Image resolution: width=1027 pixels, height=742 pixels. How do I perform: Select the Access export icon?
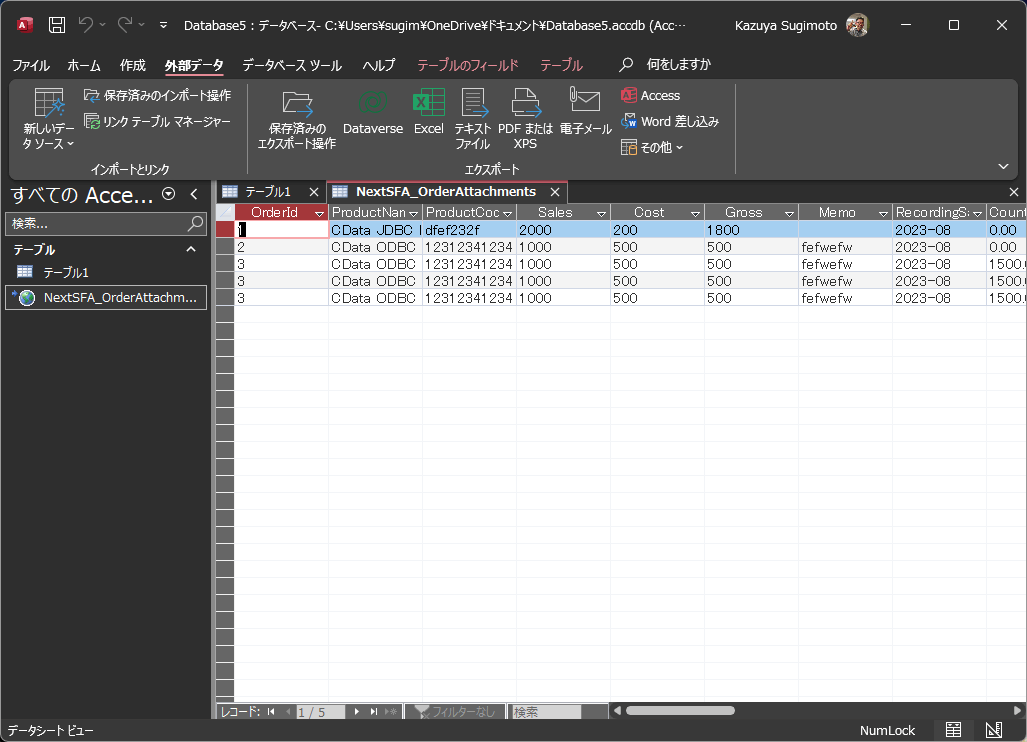pos(651,95)
